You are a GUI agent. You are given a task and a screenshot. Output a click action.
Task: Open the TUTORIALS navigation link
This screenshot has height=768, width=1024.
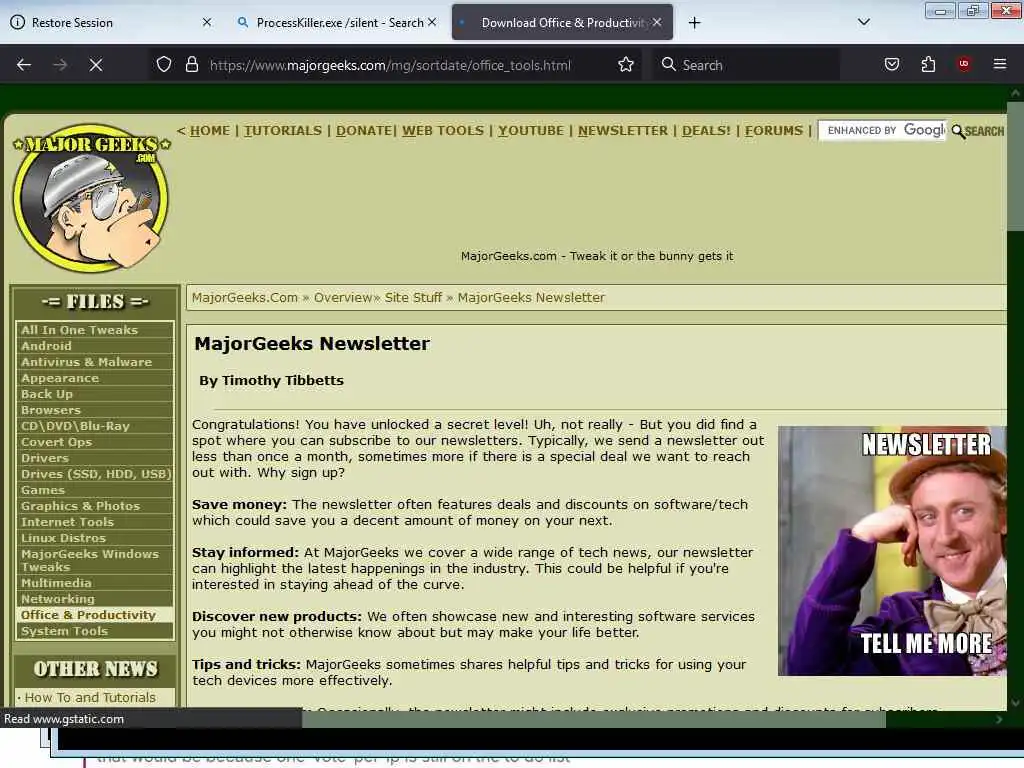(283, 131)
